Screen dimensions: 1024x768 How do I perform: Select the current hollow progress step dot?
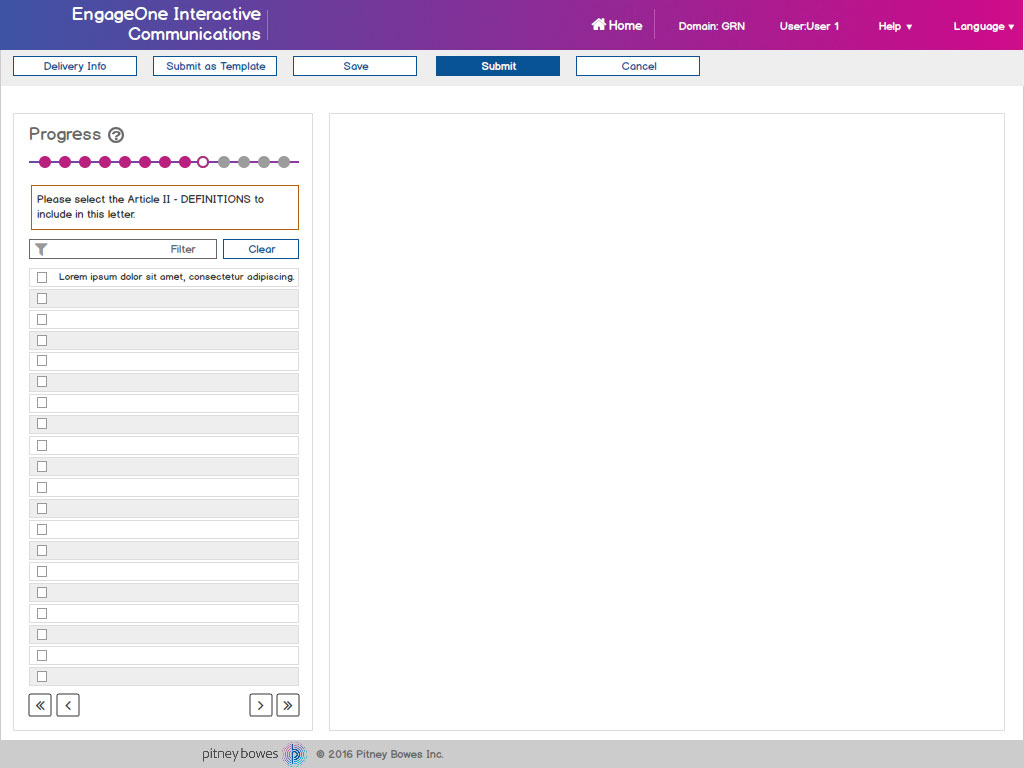pyautogui.click(x=203, y=162)
